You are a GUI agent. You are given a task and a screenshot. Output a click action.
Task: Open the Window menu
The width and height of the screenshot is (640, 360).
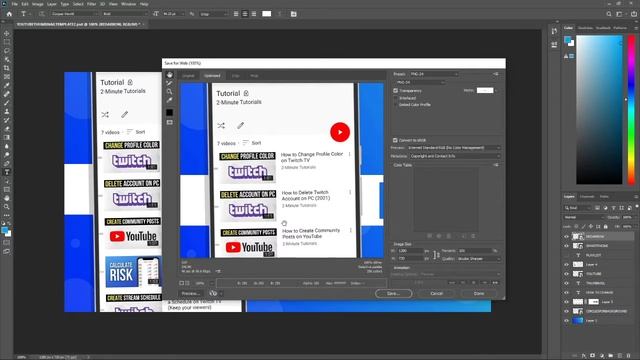(128, 4)
